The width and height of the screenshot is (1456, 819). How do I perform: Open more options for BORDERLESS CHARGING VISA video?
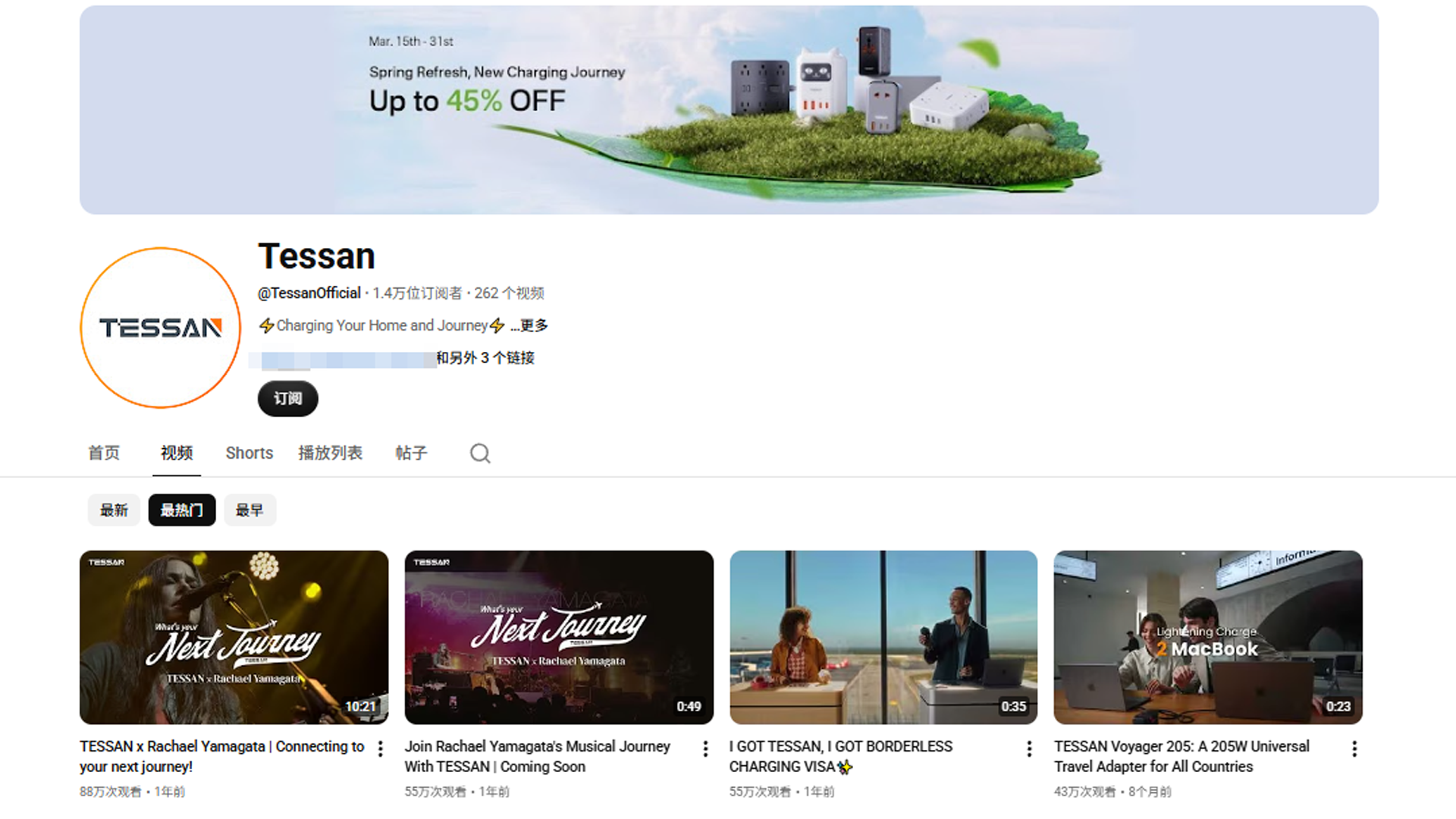click(x=1029, y=749)
